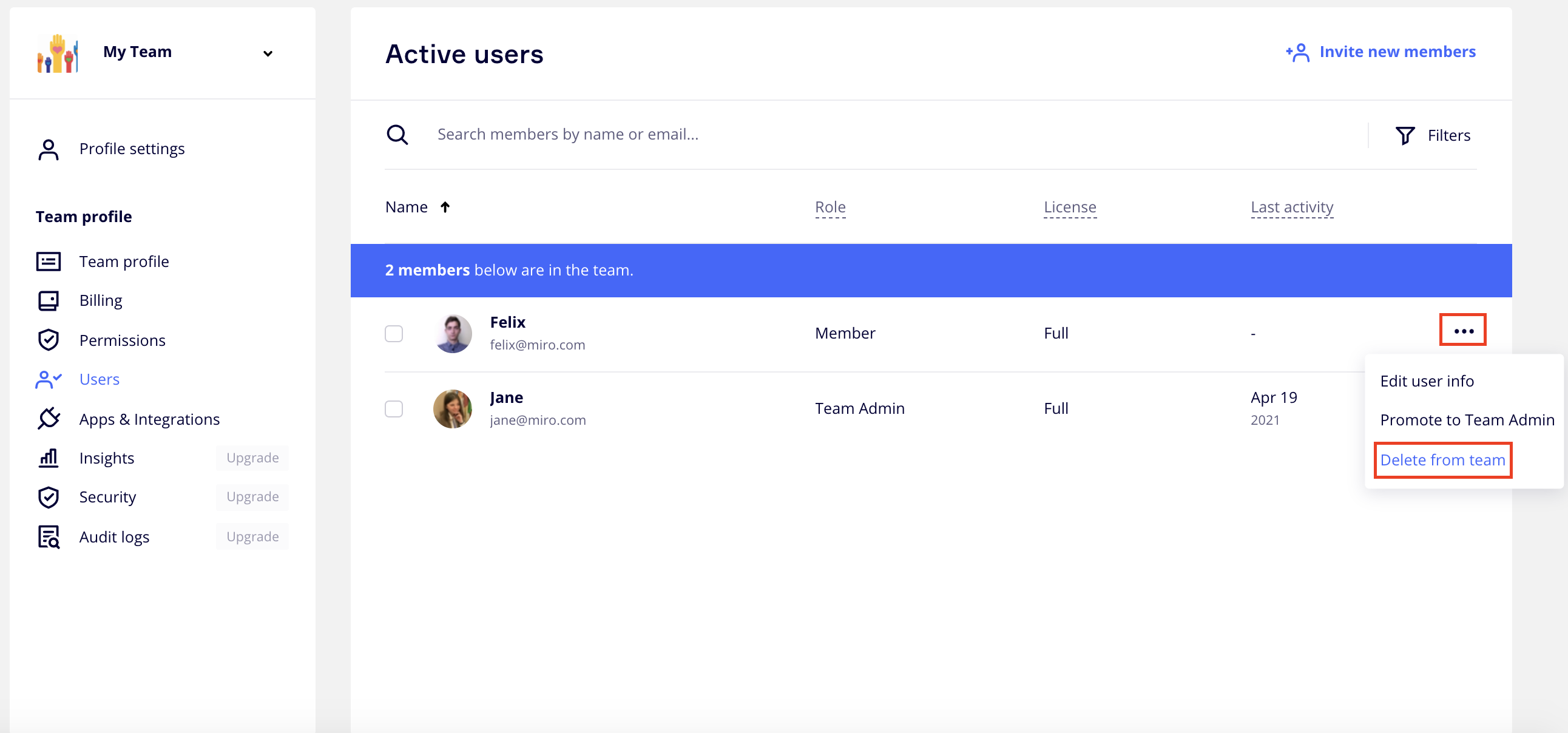Click the Profile settings person icon
The height and width of the screenshot is (733, 1568).
(x=48, y=149)
